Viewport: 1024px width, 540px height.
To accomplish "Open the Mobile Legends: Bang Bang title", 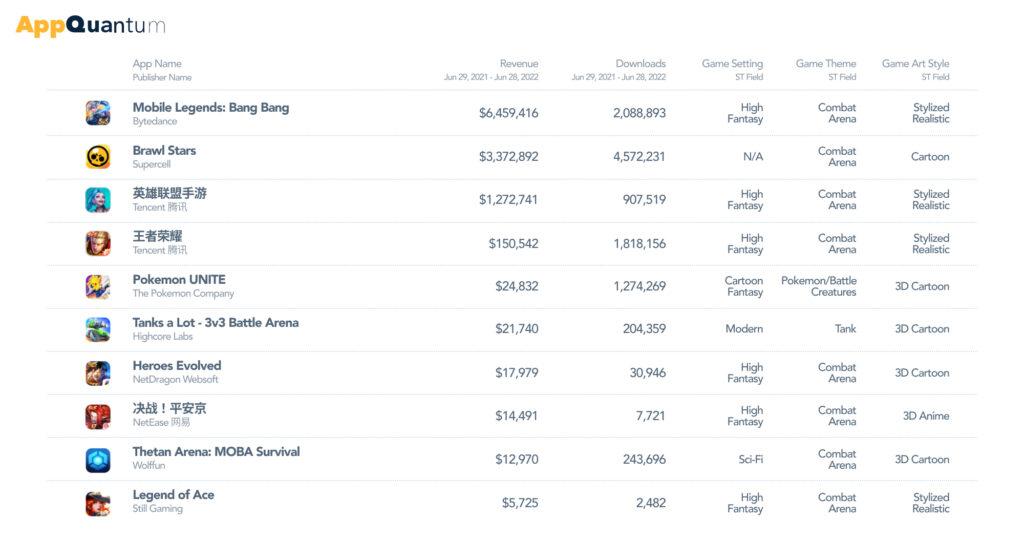I will tap(210, 108).
